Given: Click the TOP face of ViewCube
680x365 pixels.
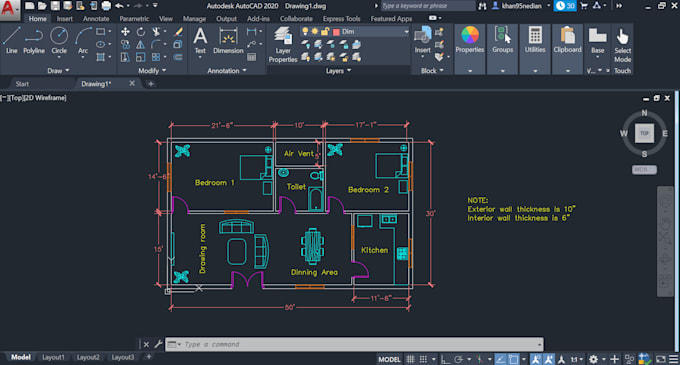Looking at the screenshot, I should 644,133.
